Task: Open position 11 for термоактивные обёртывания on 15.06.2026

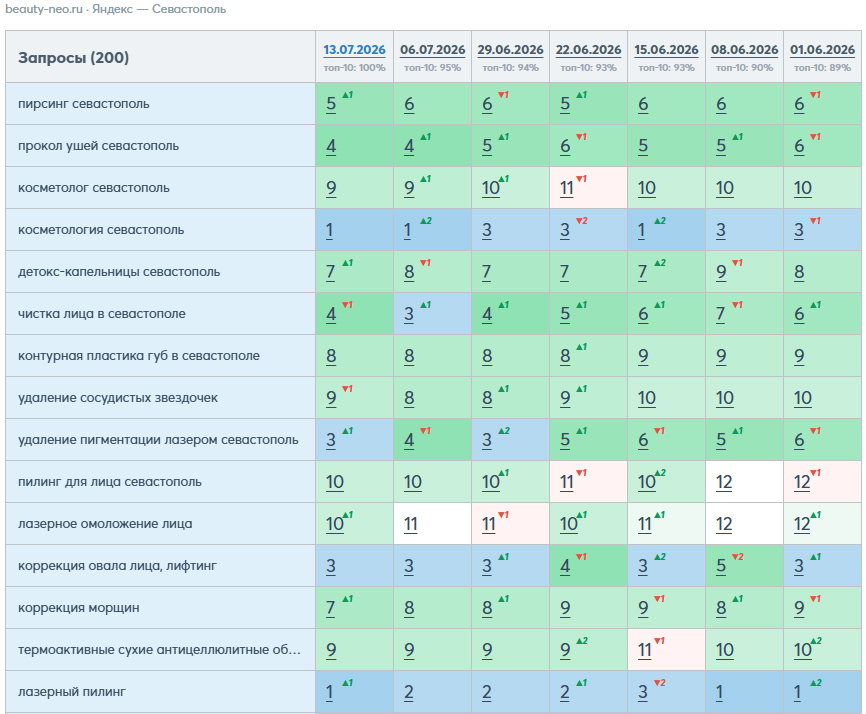Action: coord(645,650)
